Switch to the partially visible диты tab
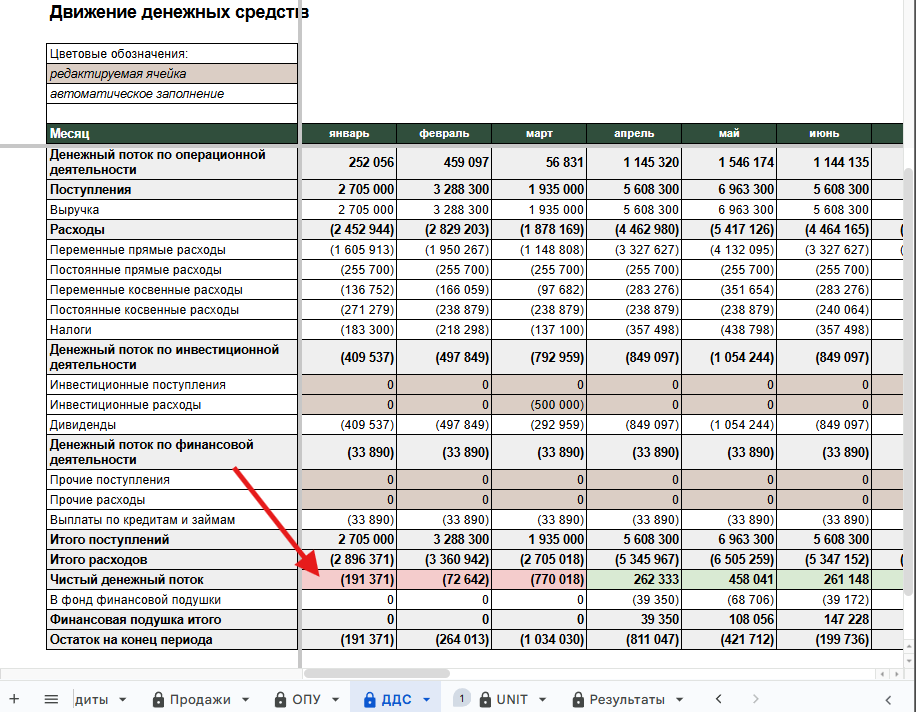The image size is (916, 712). click(92, 699)
